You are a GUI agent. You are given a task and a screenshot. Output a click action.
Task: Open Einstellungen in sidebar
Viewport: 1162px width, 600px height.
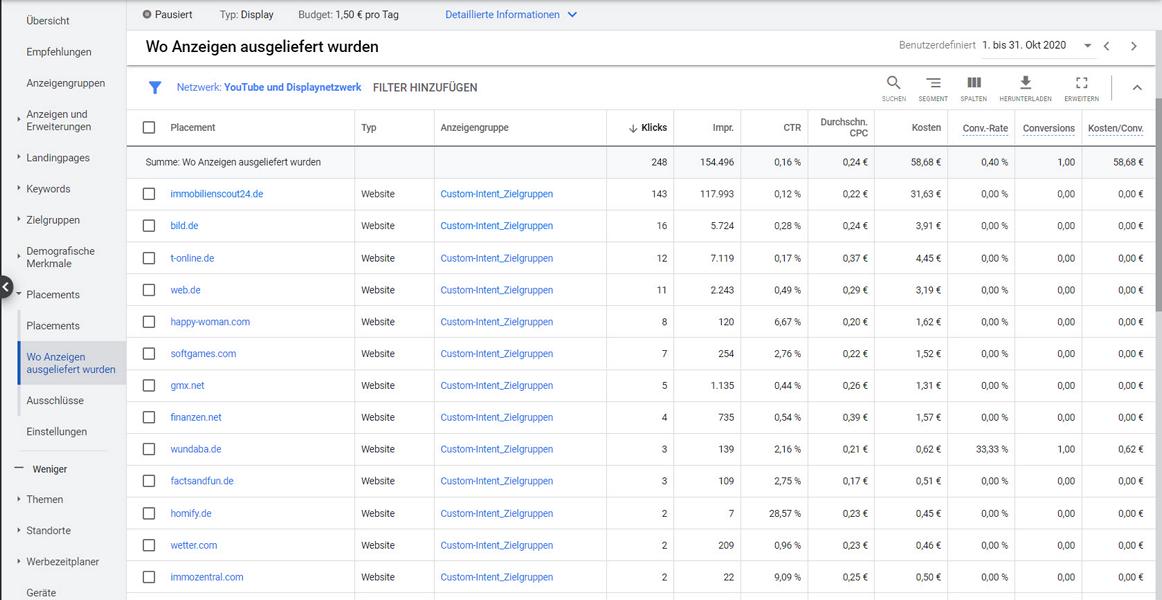tap(56, 432)
